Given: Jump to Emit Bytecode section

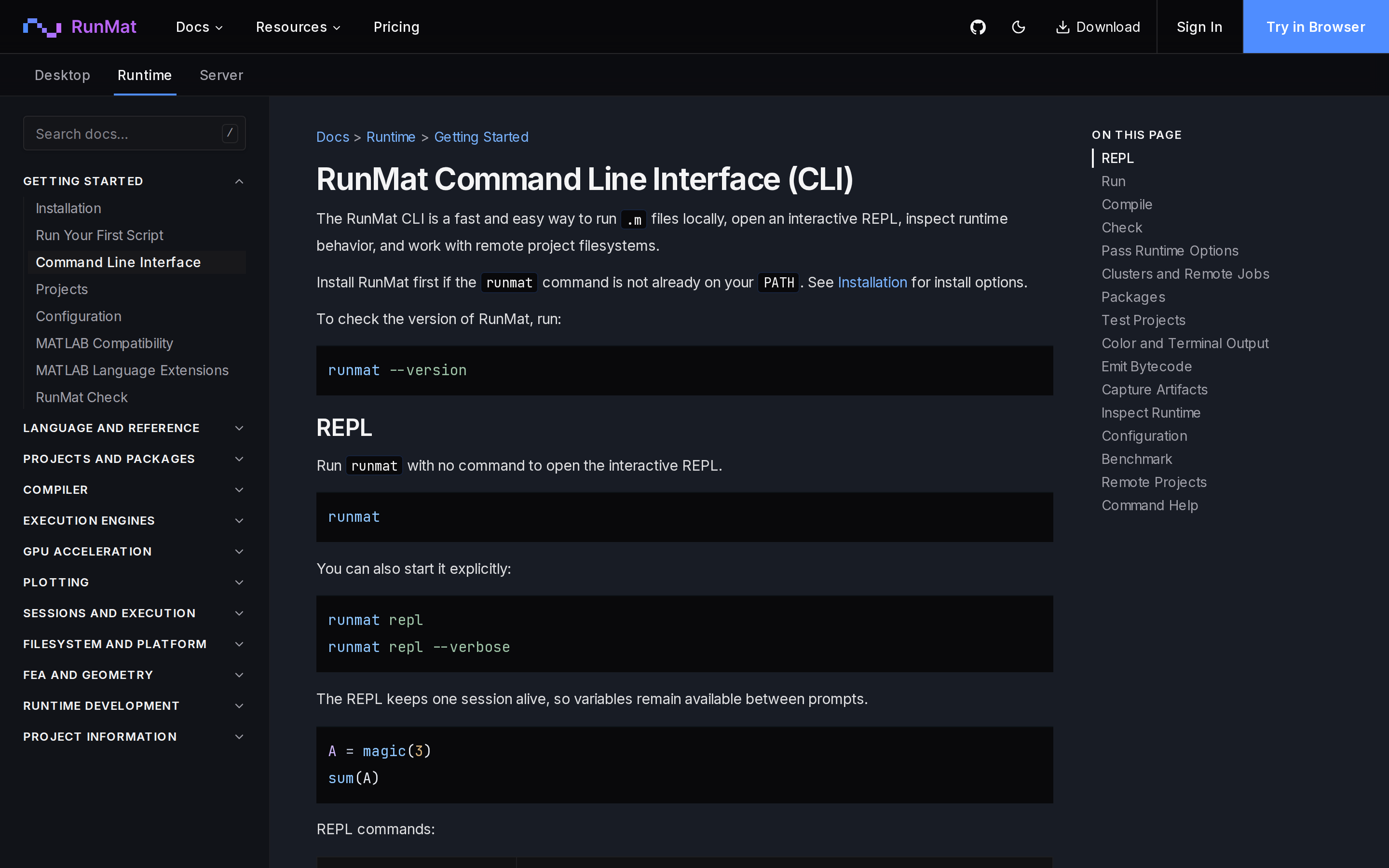Looking at the screenshot, I should pyautogui.click(x=1146, y=367).
